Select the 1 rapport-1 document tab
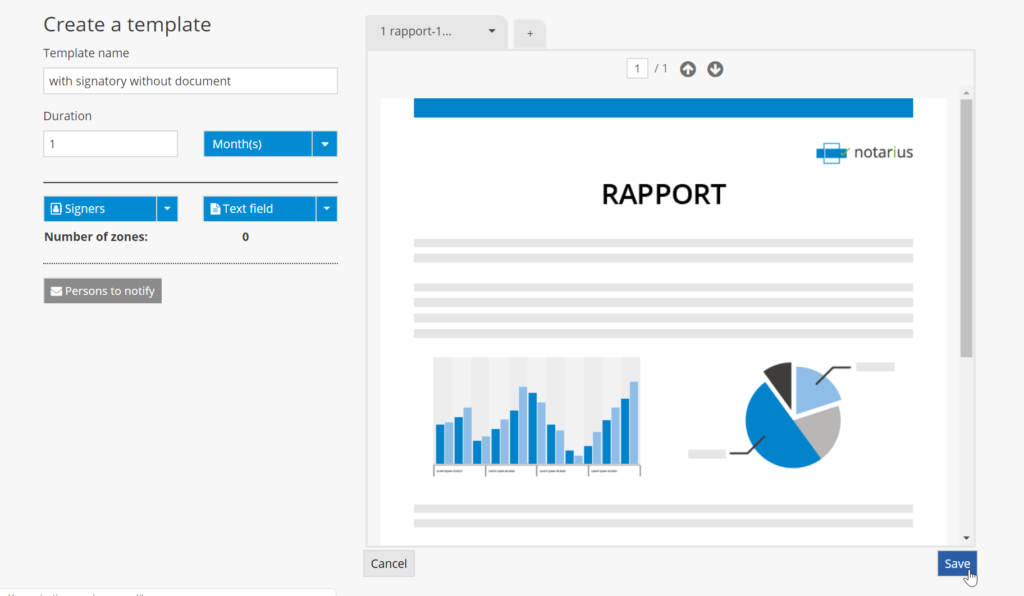The width and height of the screenshot is (1024, 596). tap(420, 31)
